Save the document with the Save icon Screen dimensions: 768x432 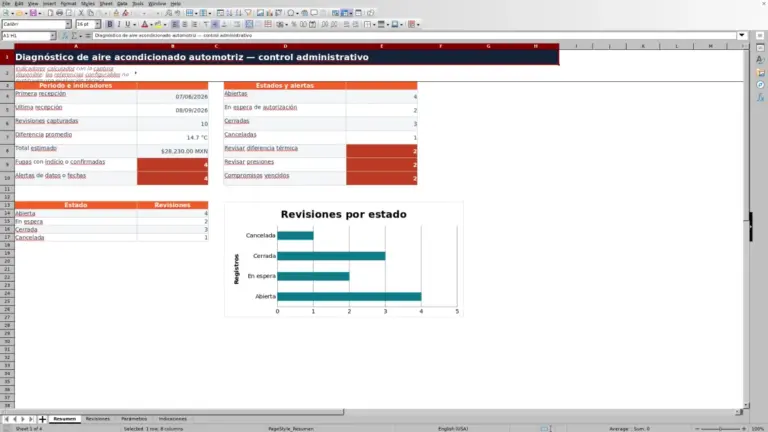(x=33, y=13)
